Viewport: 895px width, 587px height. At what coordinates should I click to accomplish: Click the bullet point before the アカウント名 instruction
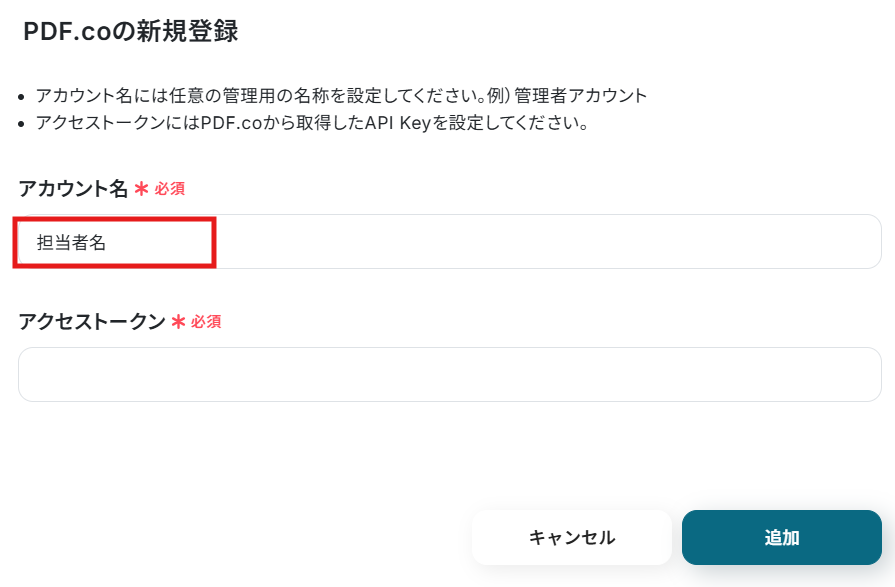[x=24, y=97]
